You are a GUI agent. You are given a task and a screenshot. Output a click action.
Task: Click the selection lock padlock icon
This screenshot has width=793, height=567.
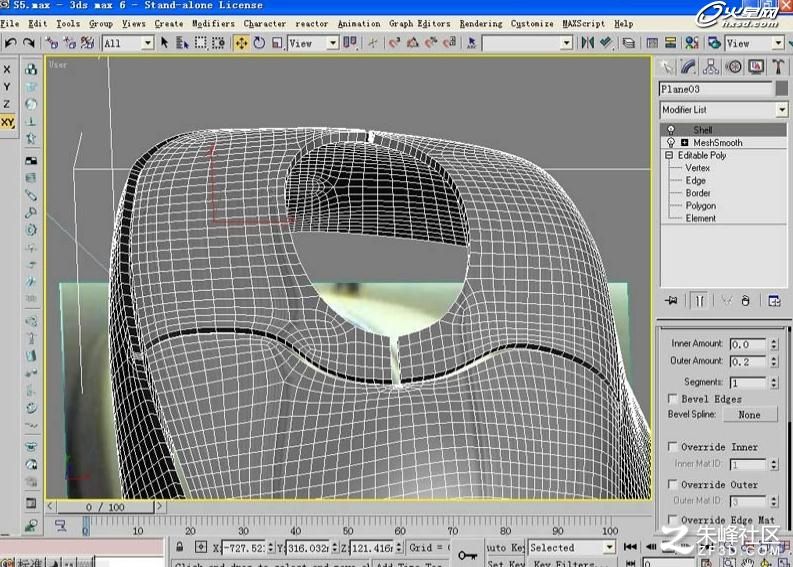180,547
